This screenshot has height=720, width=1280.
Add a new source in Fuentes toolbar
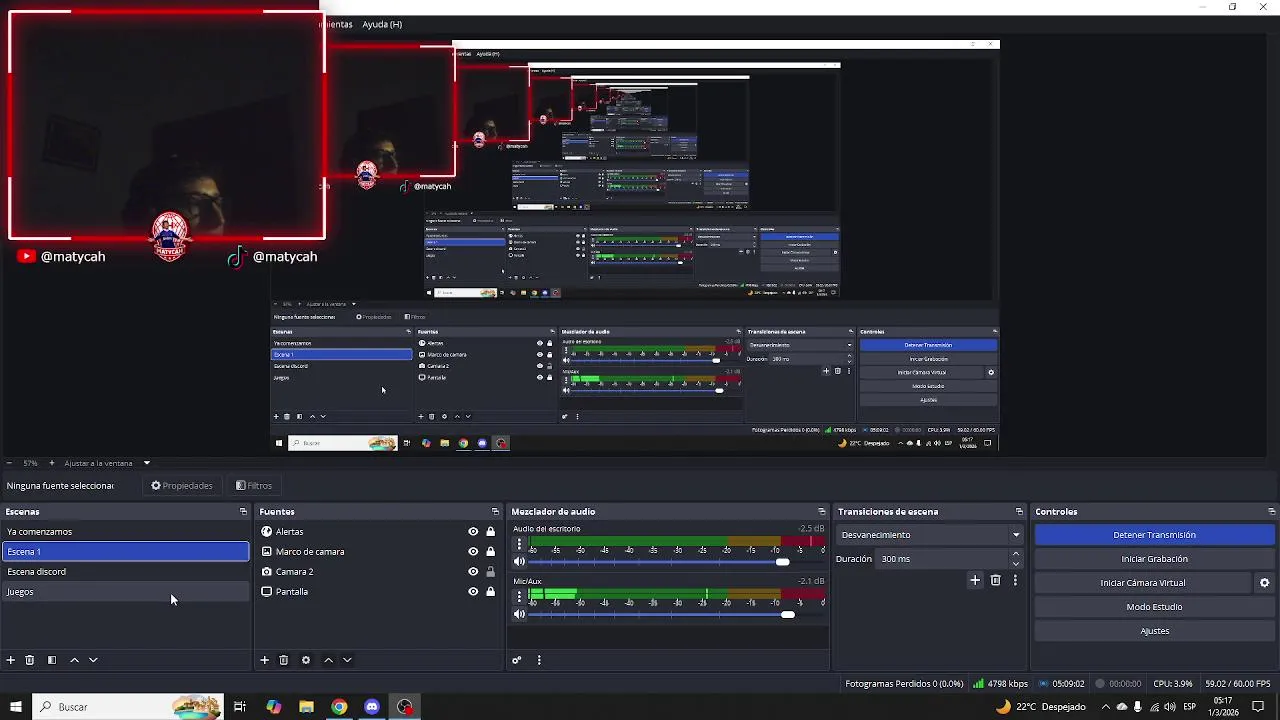(265, 660)
